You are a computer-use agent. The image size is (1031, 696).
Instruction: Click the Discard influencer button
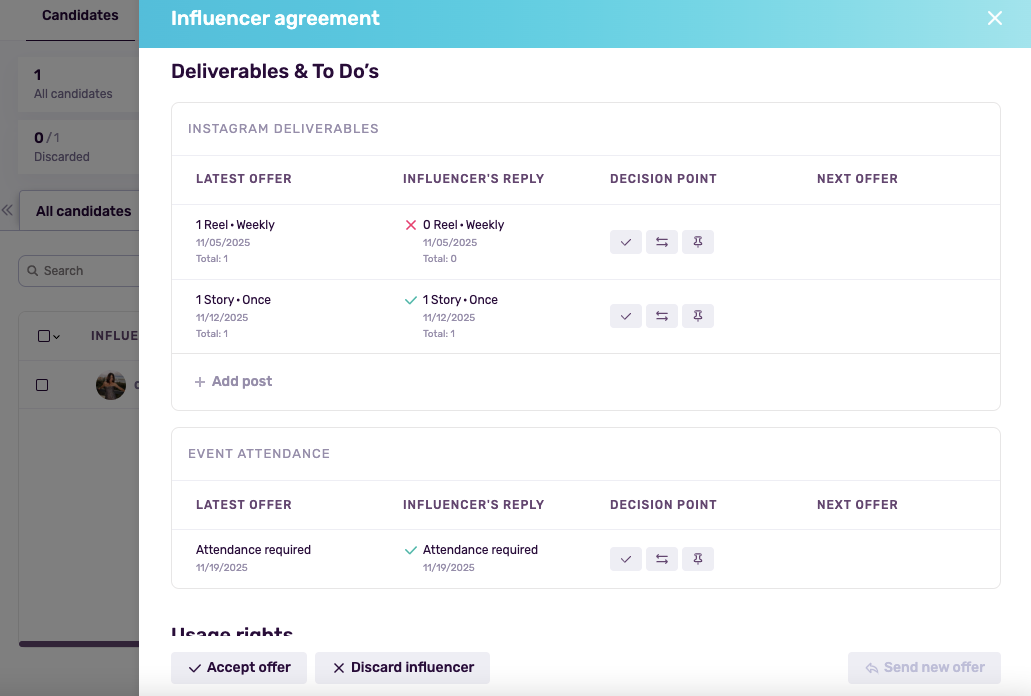coord(402,668)
